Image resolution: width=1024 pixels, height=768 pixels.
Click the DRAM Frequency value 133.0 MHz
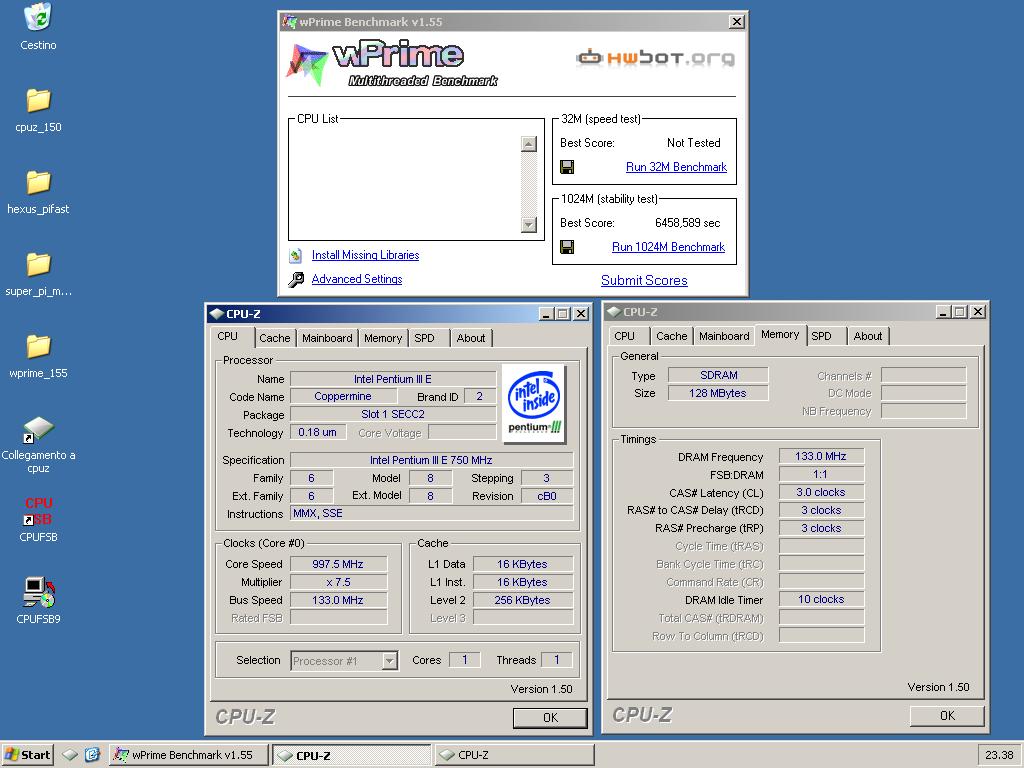(x=821, y=456)
